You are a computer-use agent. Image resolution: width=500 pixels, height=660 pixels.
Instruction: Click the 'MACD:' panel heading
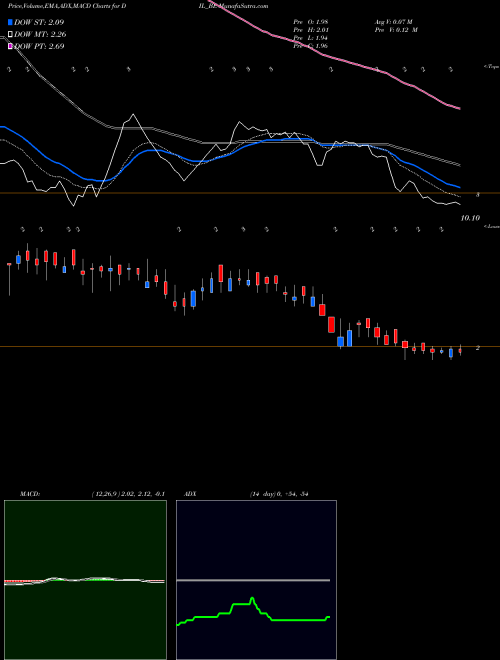click(x=29, y=494)
